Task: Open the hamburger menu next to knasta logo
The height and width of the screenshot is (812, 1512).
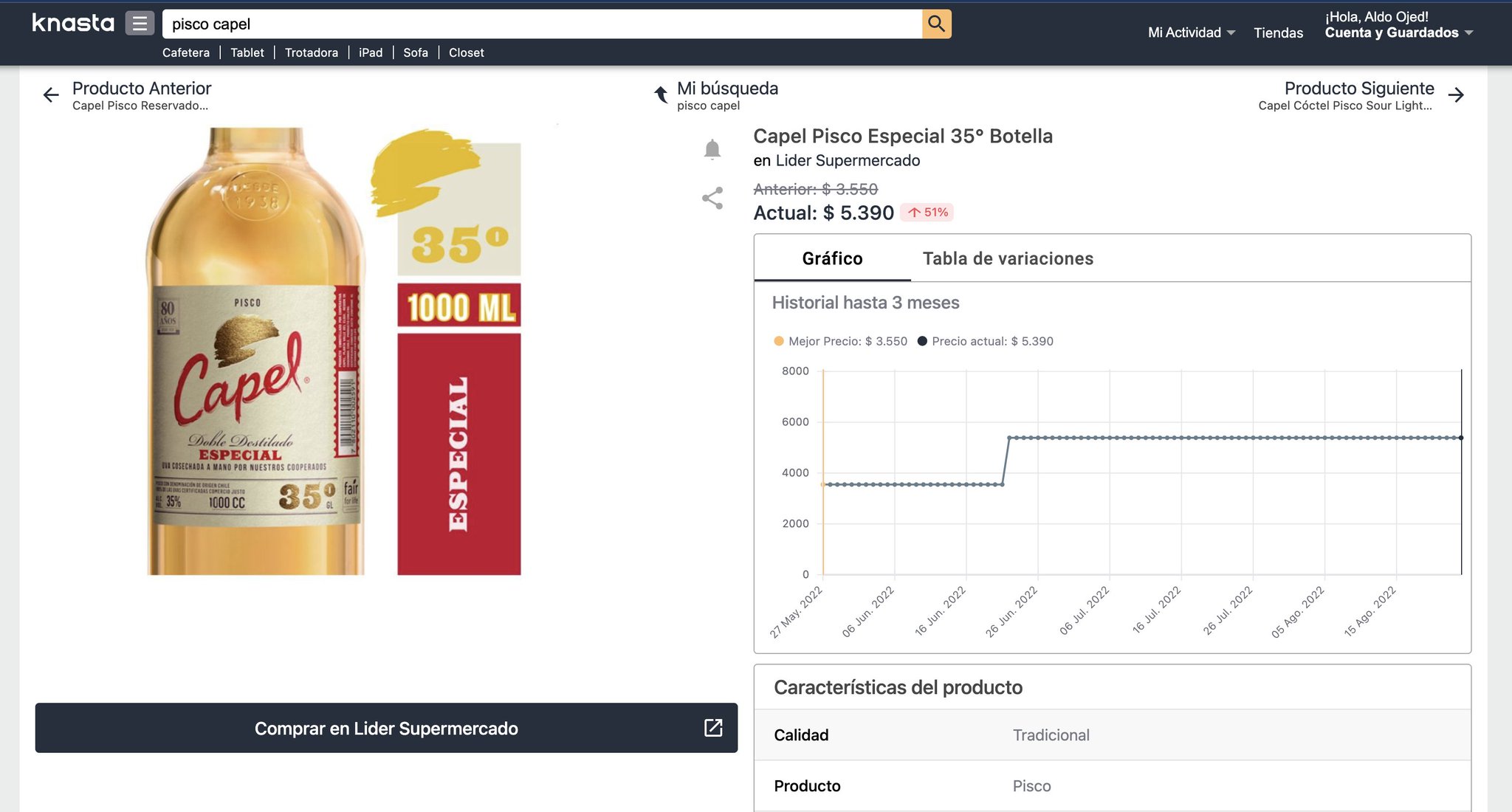Action: (138, 23)
